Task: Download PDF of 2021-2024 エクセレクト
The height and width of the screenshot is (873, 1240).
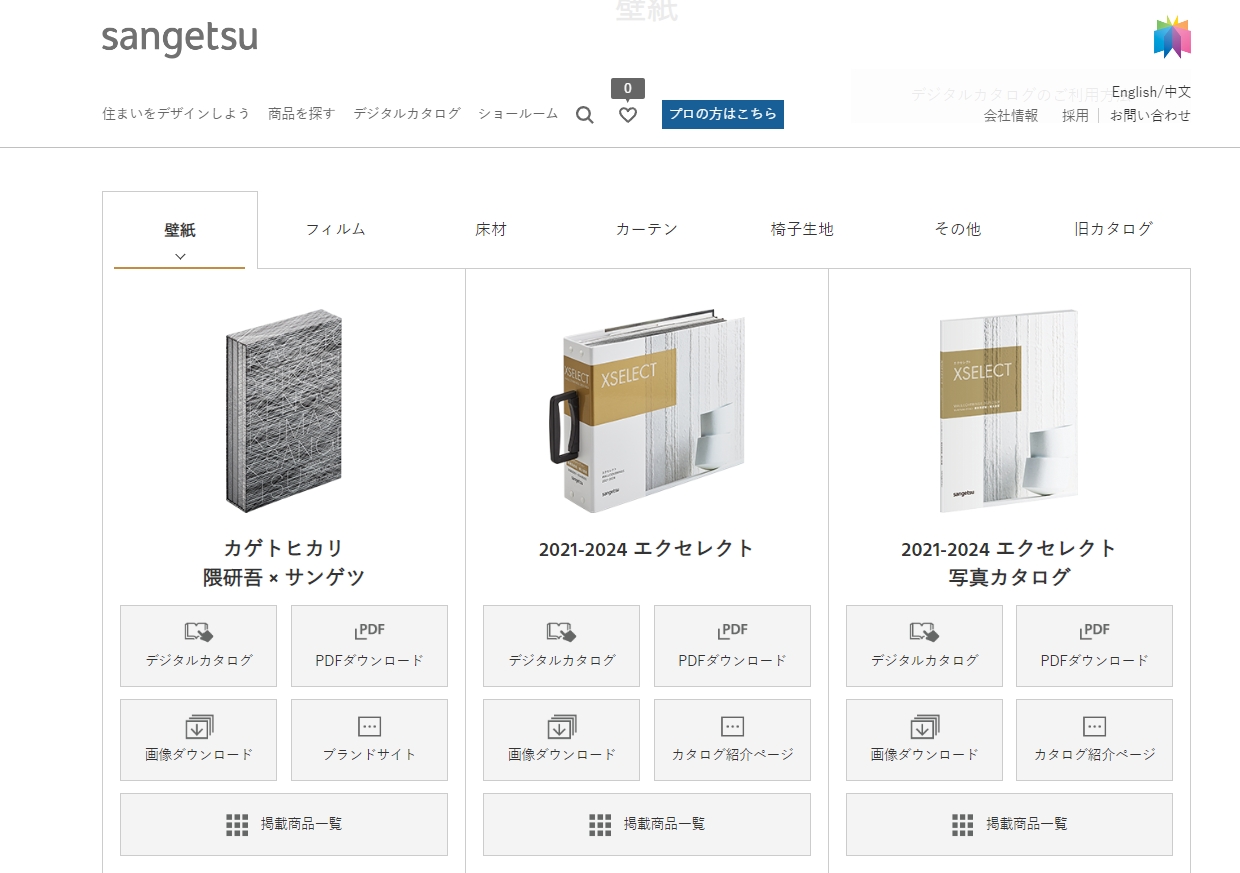Action: tap(733, 646)
